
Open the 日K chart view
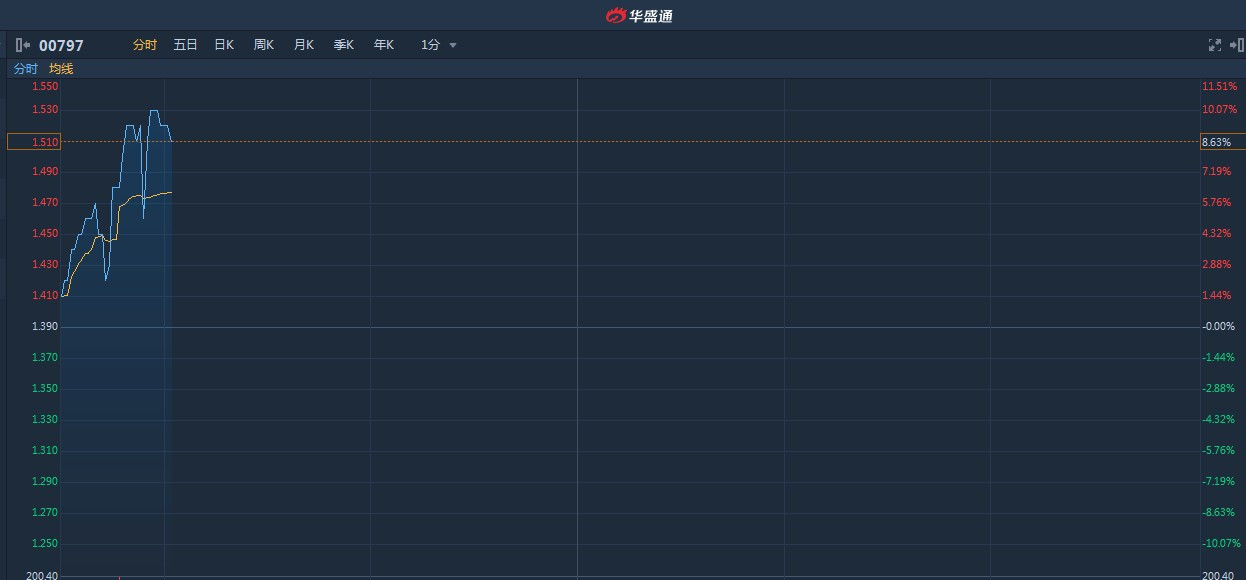(x=224, y=45)
